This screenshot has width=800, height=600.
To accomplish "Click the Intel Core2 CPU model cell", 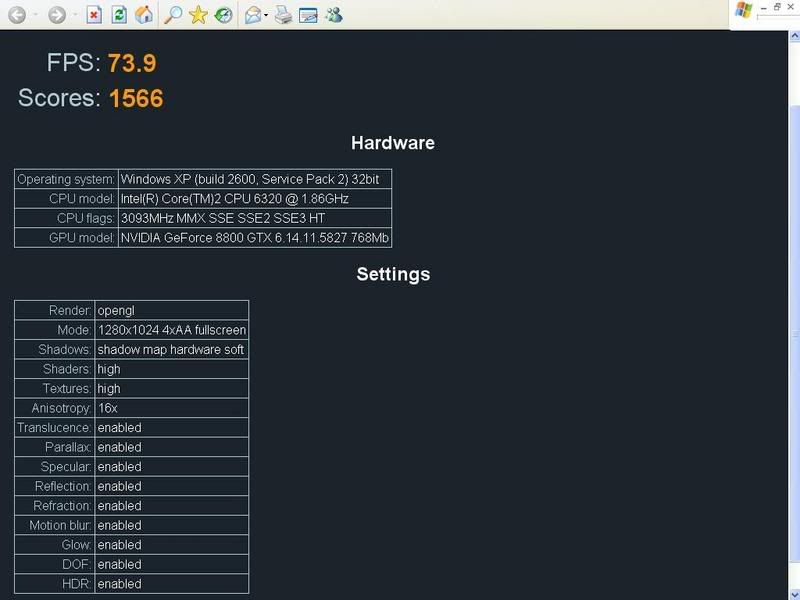I will [x=255, y=198].
